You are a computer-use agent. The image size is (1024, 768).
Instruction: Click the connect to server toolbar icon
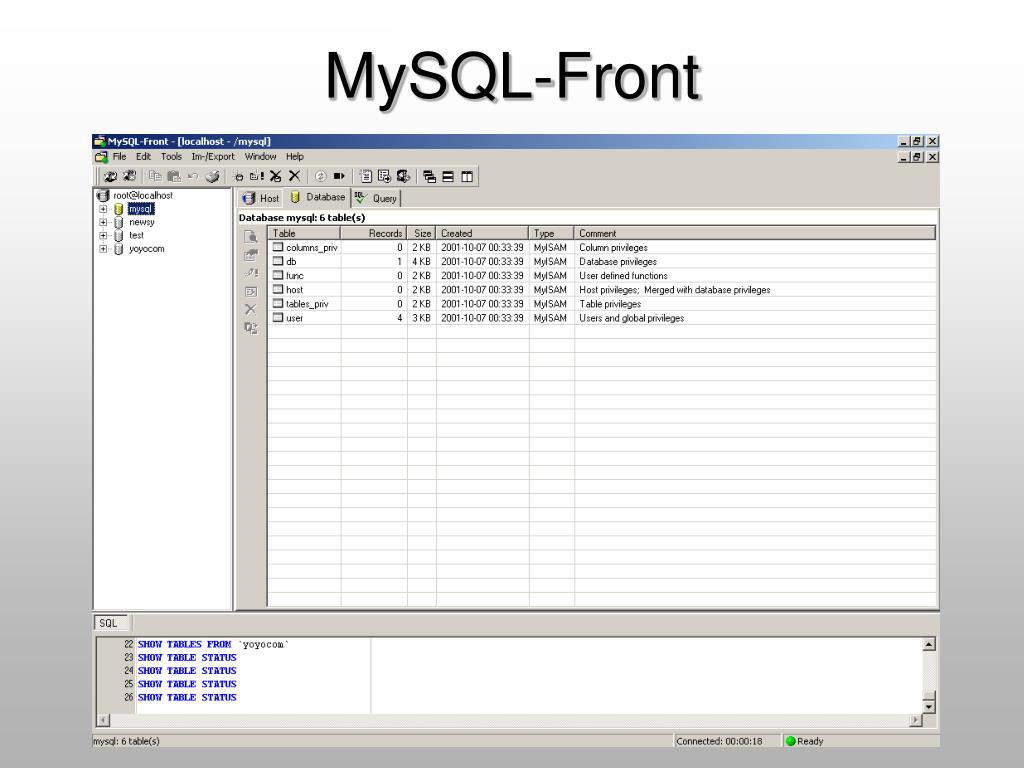(110, 176)
